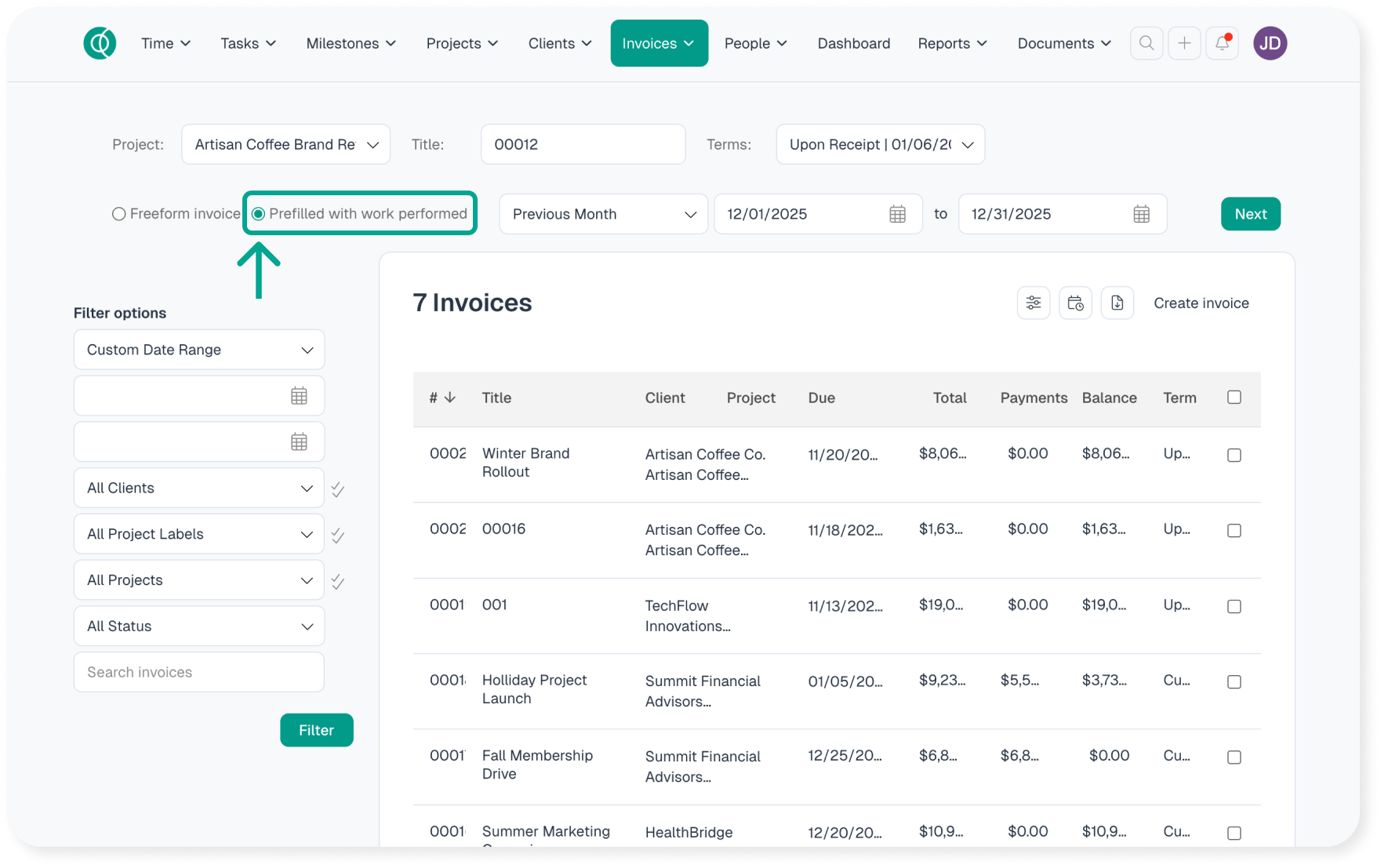Image resolution: width=1381 pixels, height=868 pixels.
Task: Check the box for Winter Brand Rollout invoice
Action: (1234, 455)
